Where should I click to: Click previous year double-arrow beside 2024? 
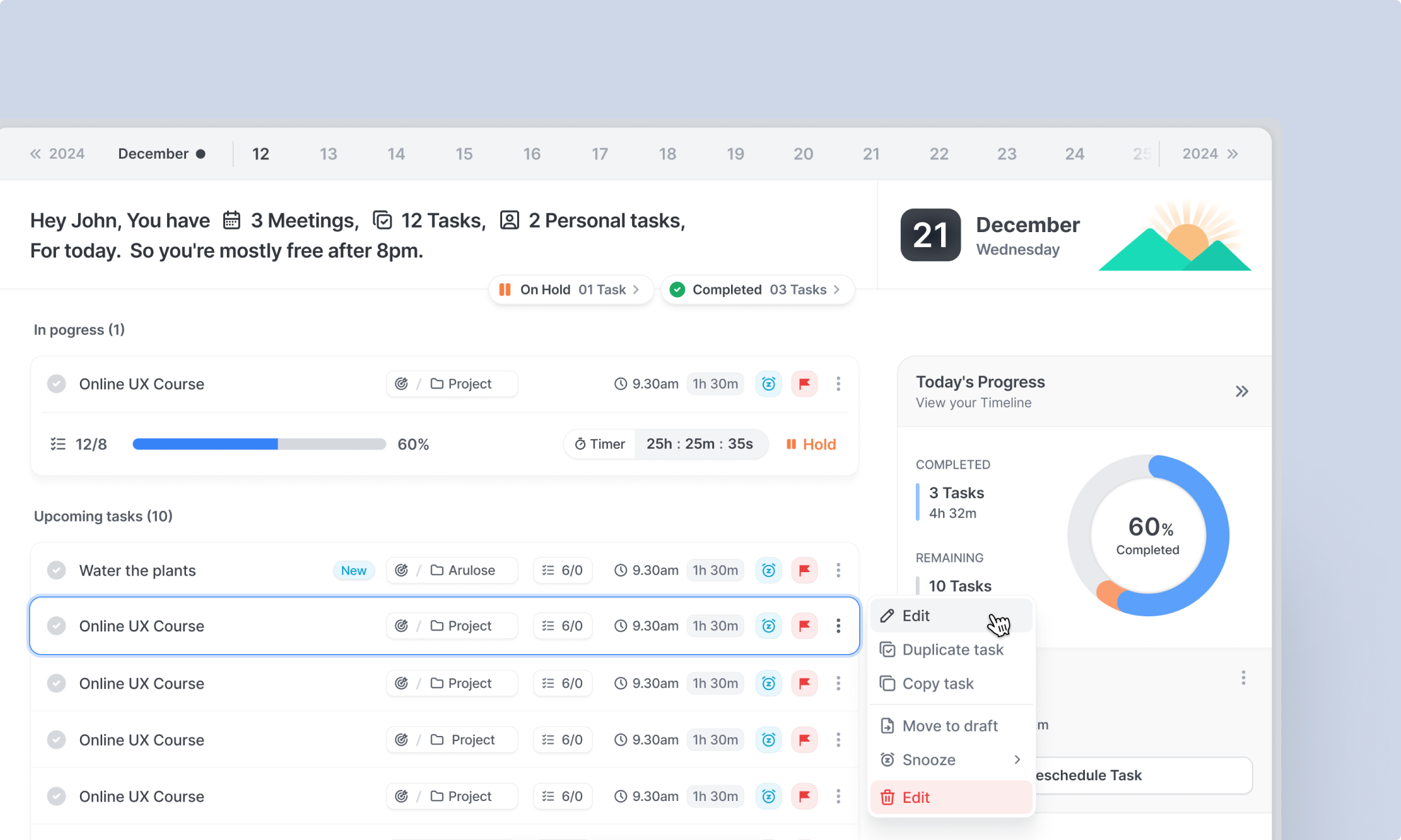(x=35, y=154)
